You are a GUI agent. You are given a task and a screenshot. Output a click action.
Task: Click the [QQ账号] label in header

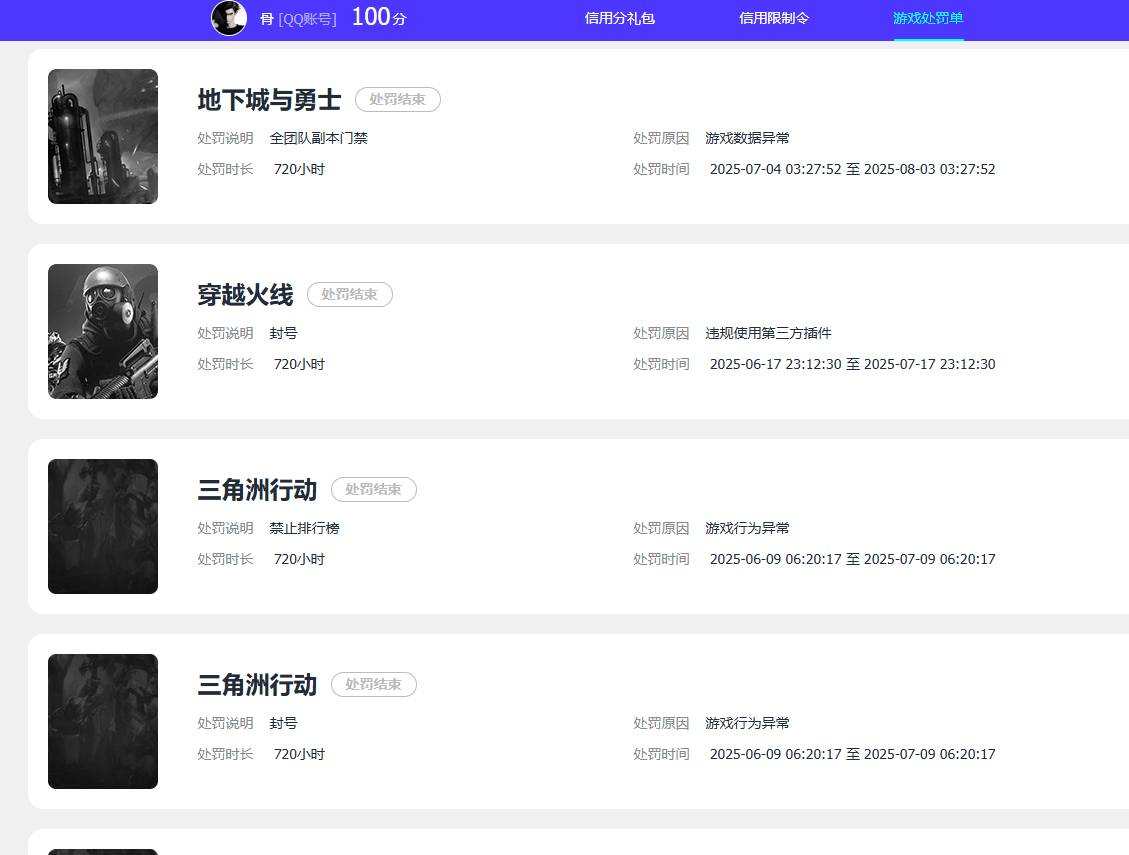click(307, 19)
